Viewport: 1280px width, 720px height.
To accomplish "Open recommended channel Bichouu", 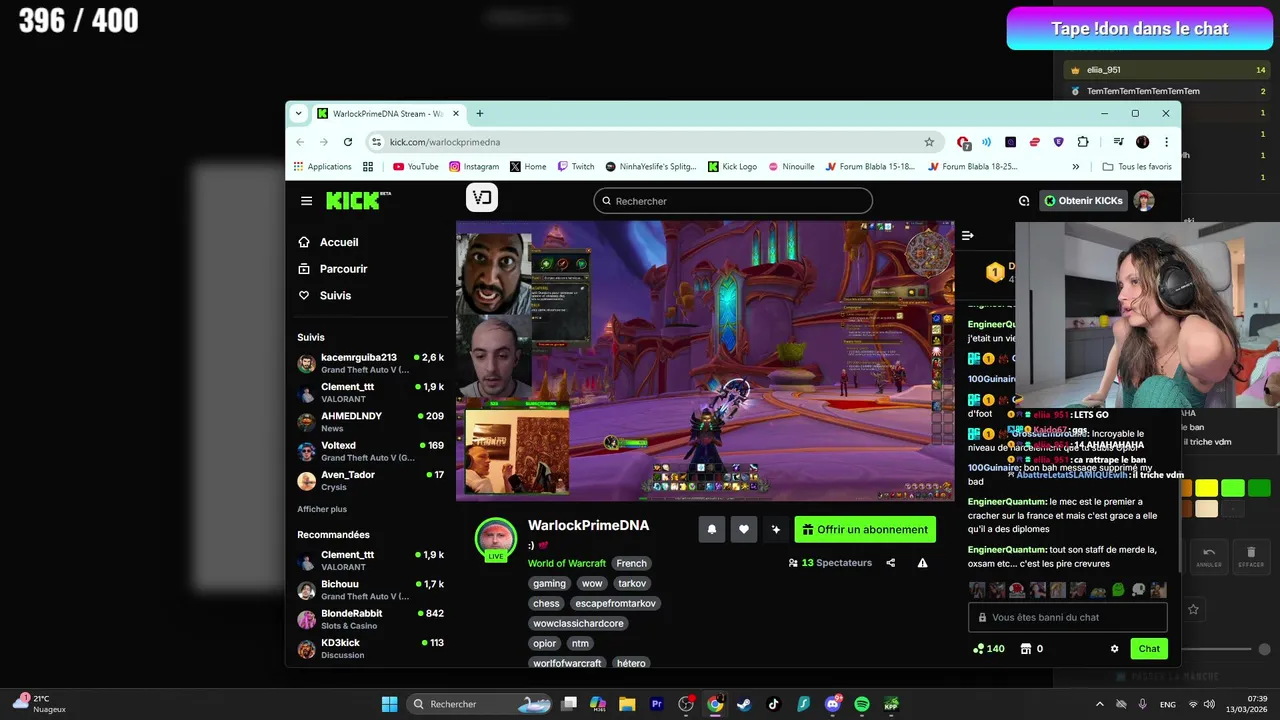I will click(x=370, y=590).
